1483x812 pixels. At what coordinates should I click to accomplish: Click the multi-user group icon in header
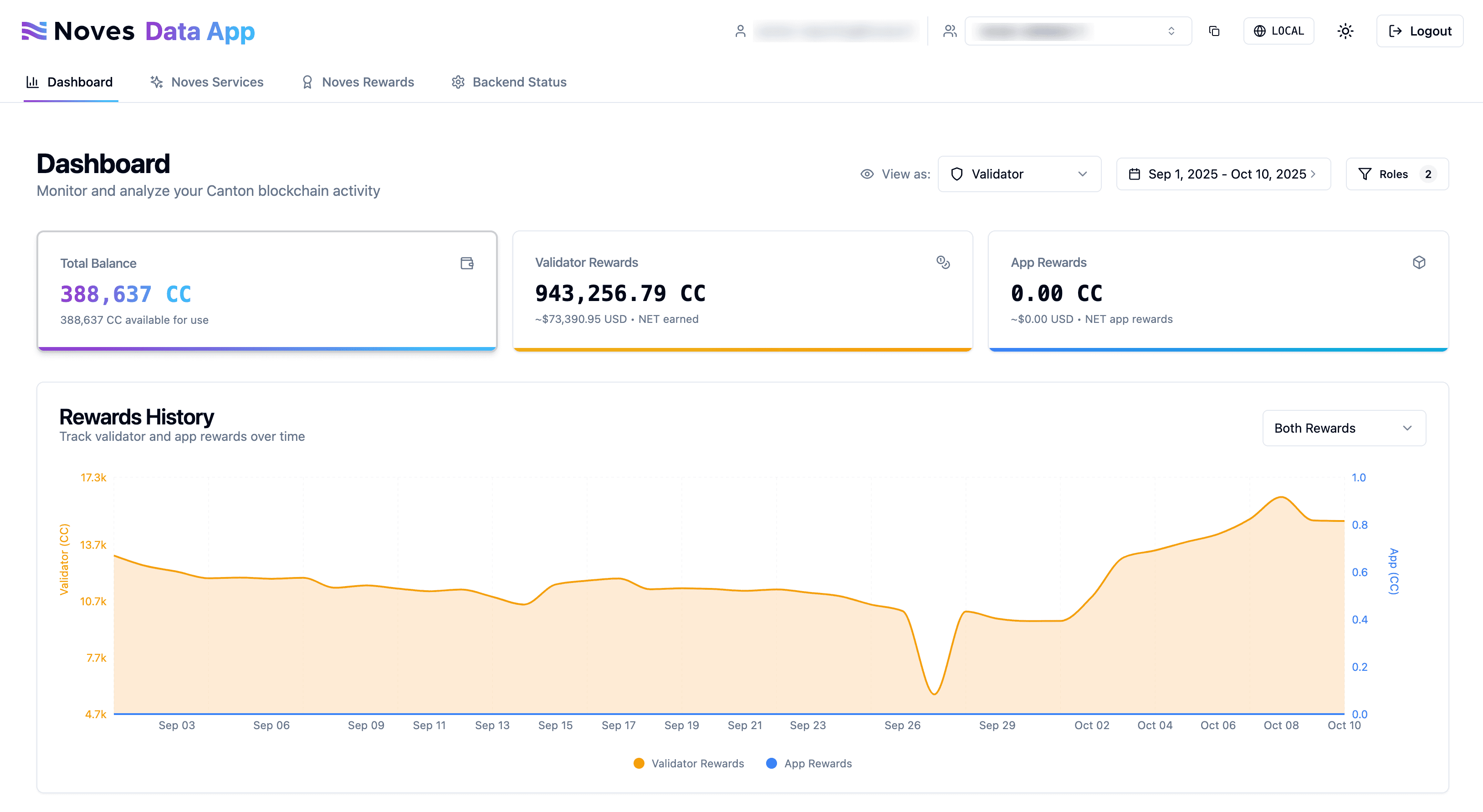(x=949, y=31)
